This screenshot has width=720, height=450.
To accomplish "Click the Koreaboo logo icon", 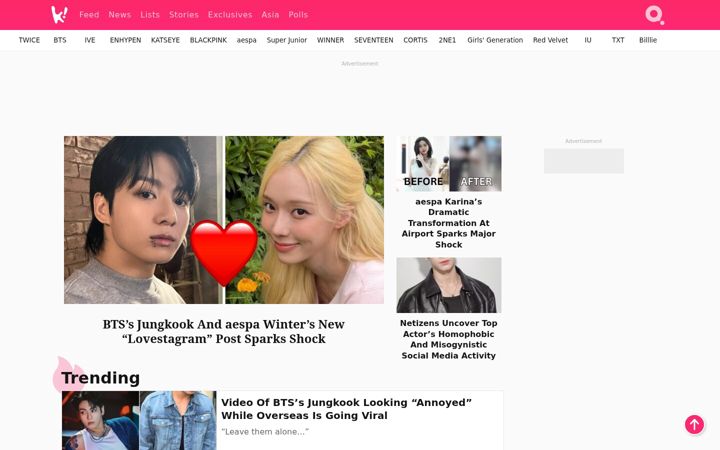I will pos(59,15).
